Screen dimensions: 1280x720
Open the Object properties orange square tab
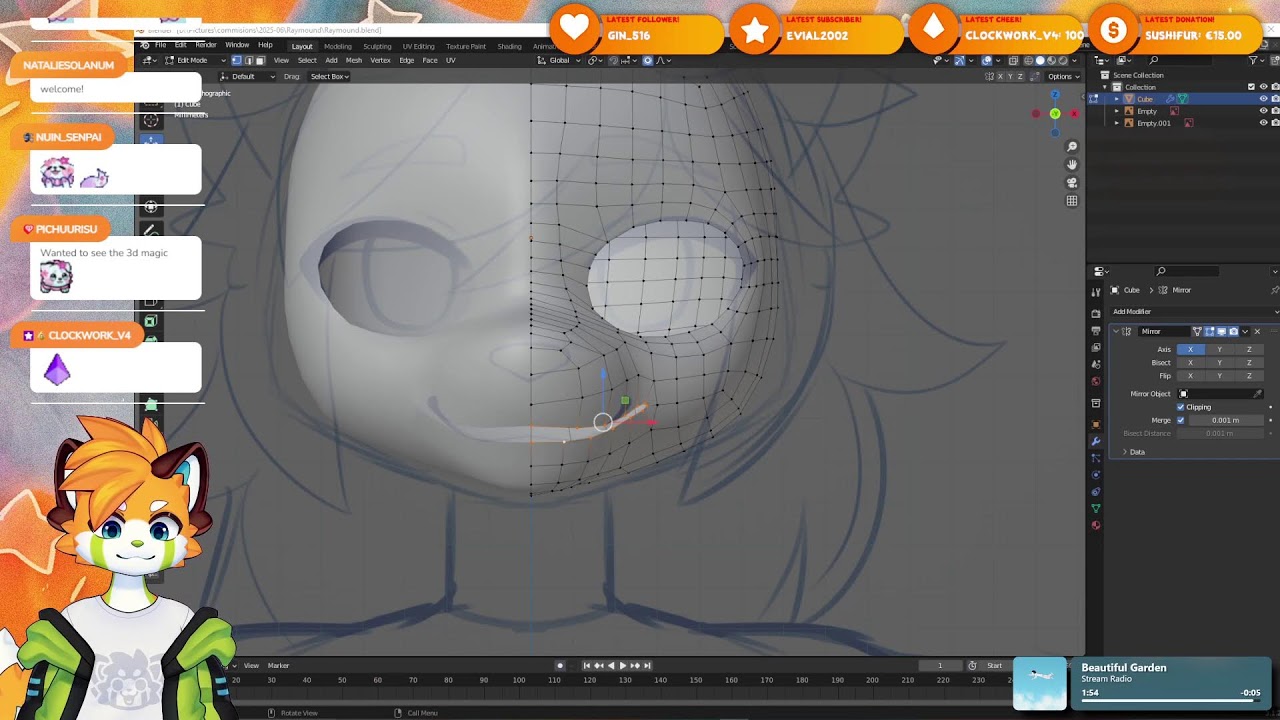tap(1096, 424)
